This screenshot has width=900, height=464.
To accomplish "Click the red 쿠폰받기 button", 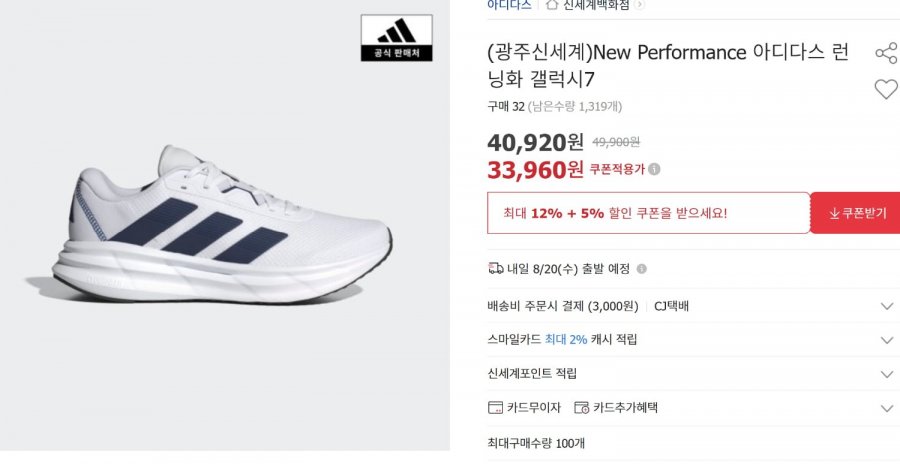I will tap(855, 213).
